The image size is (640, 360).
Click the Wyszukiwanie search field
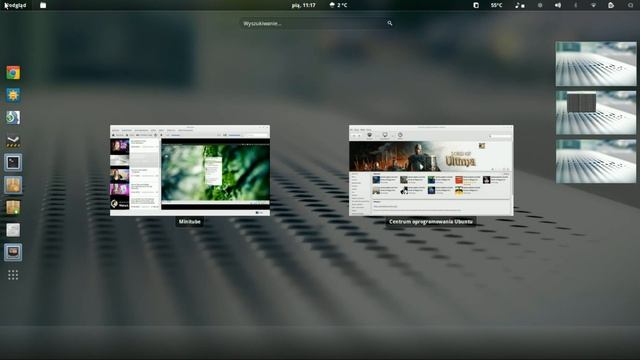[317, 23]
